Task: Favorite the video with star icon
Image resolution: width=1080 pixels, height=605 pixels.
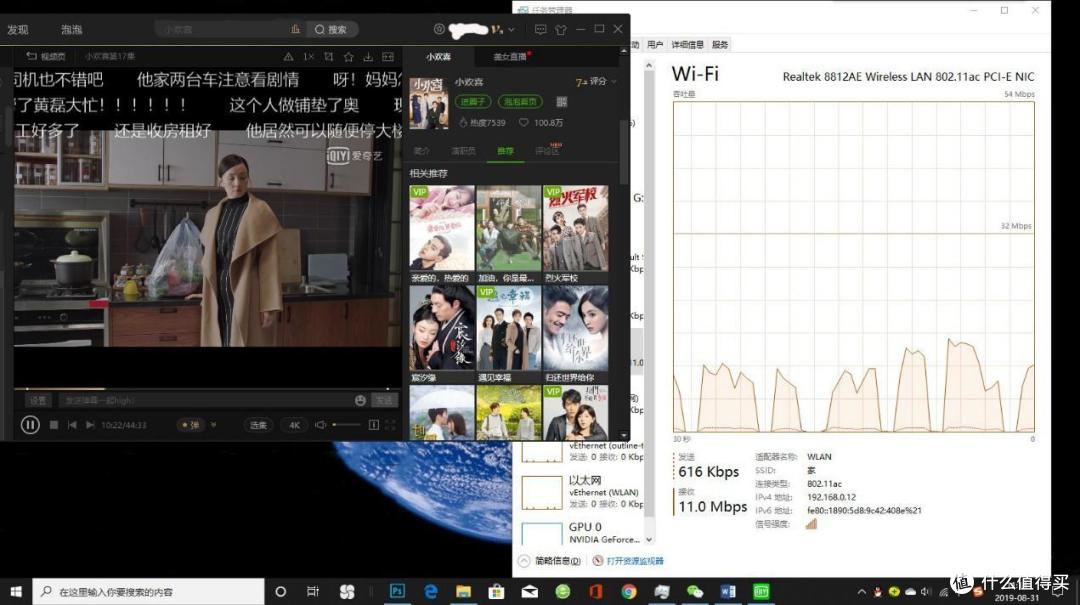Action: coord(349,57)
